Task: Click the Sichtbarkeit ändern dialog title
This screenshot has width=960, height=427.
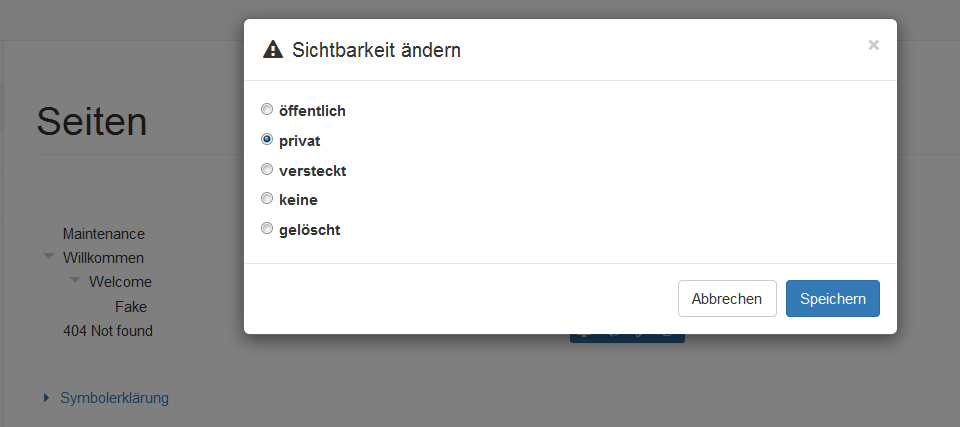Action: (x=376, y=50)
